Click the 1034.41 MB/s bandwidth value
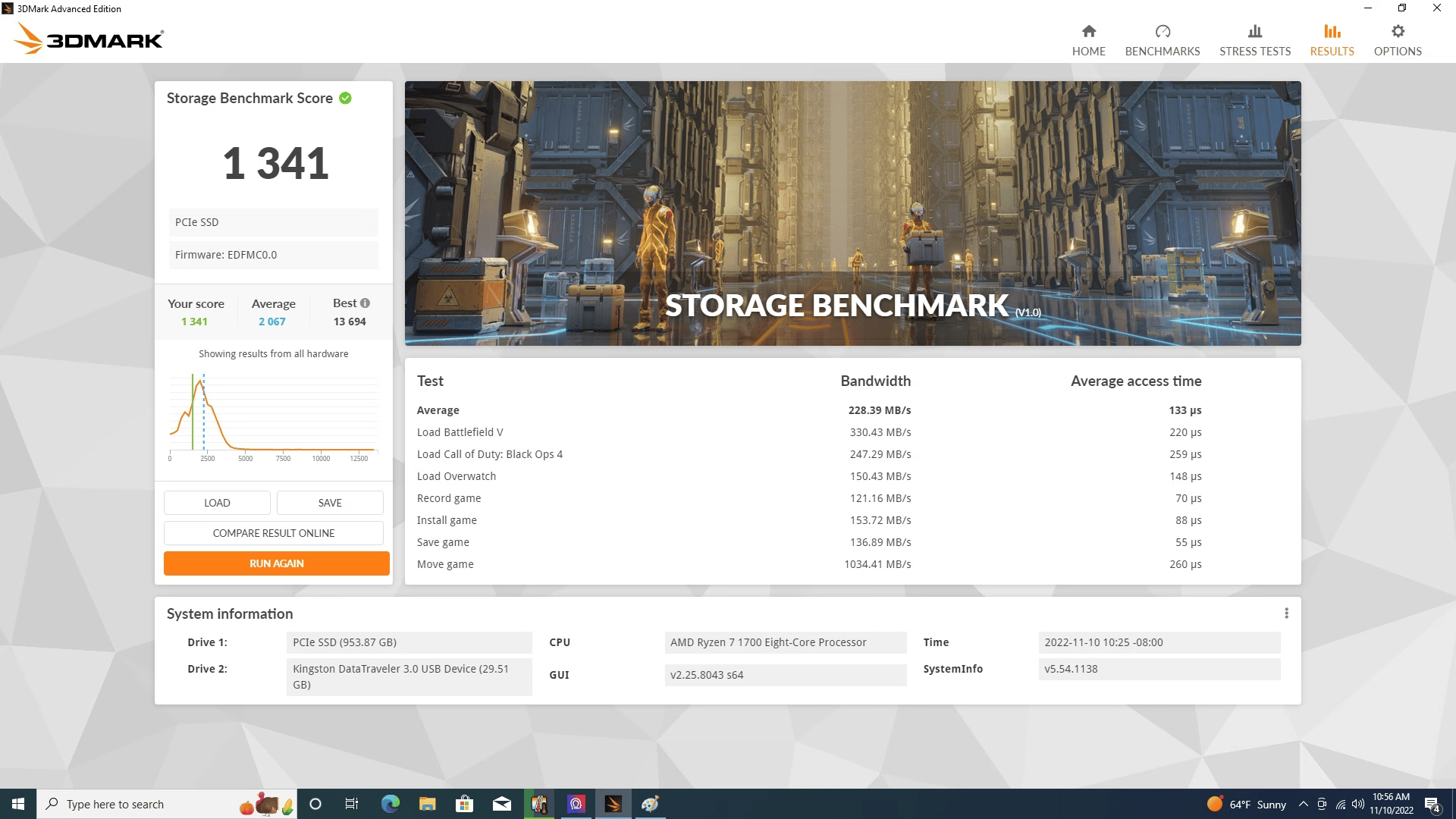 pyautogui.click(x=877, y=564)
